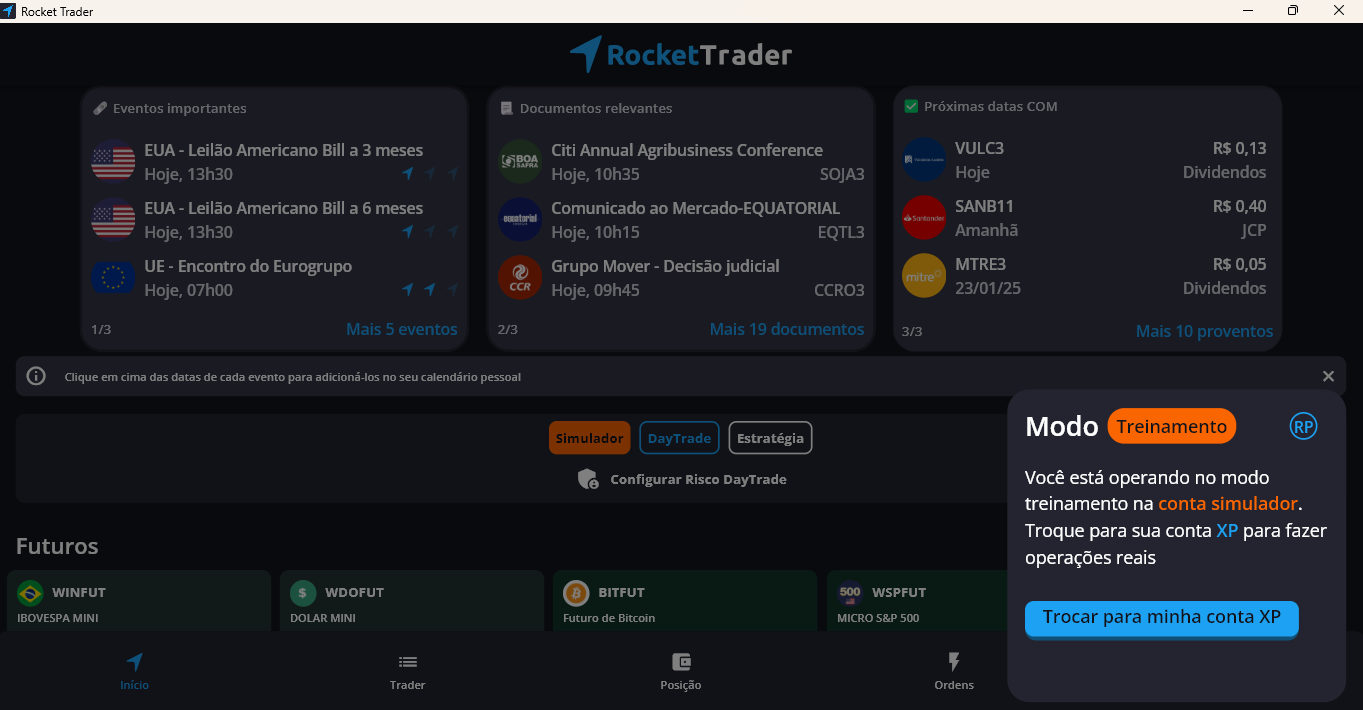Click "Citi Annual Agribusiness Conference" title
The height and width of the screenshot is (710, 1363).
point(687,150)
